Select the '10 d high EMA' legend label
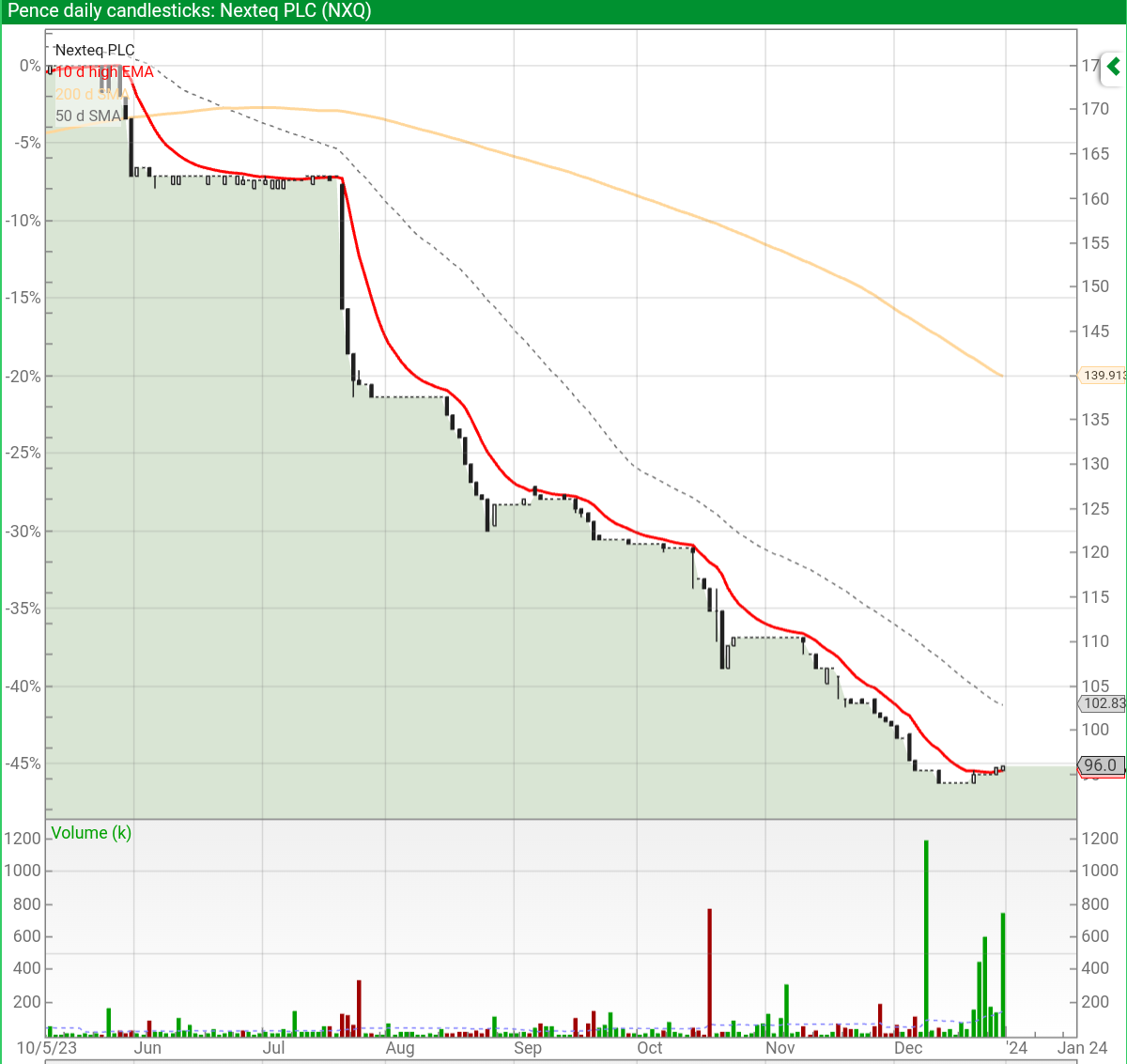This screenshot has height=1064, width=1127. click(104, 72)
